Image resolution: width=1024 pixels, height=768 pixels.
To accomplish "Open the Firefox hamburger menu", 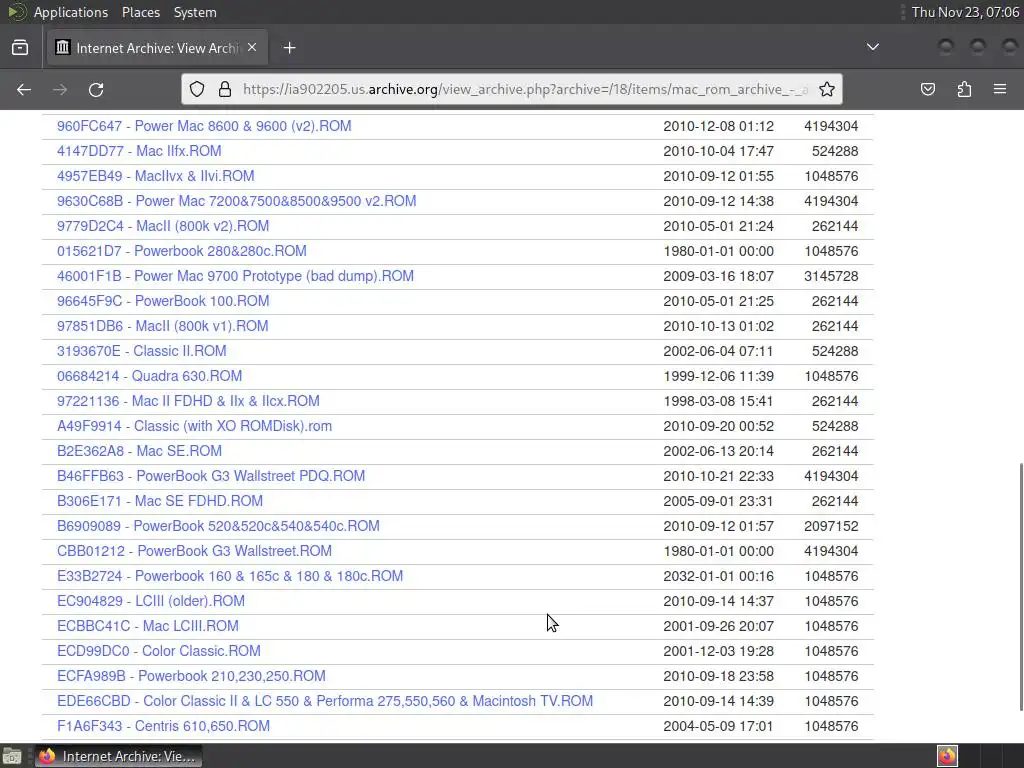I will pyautogui.click(x=1000, y=89).
